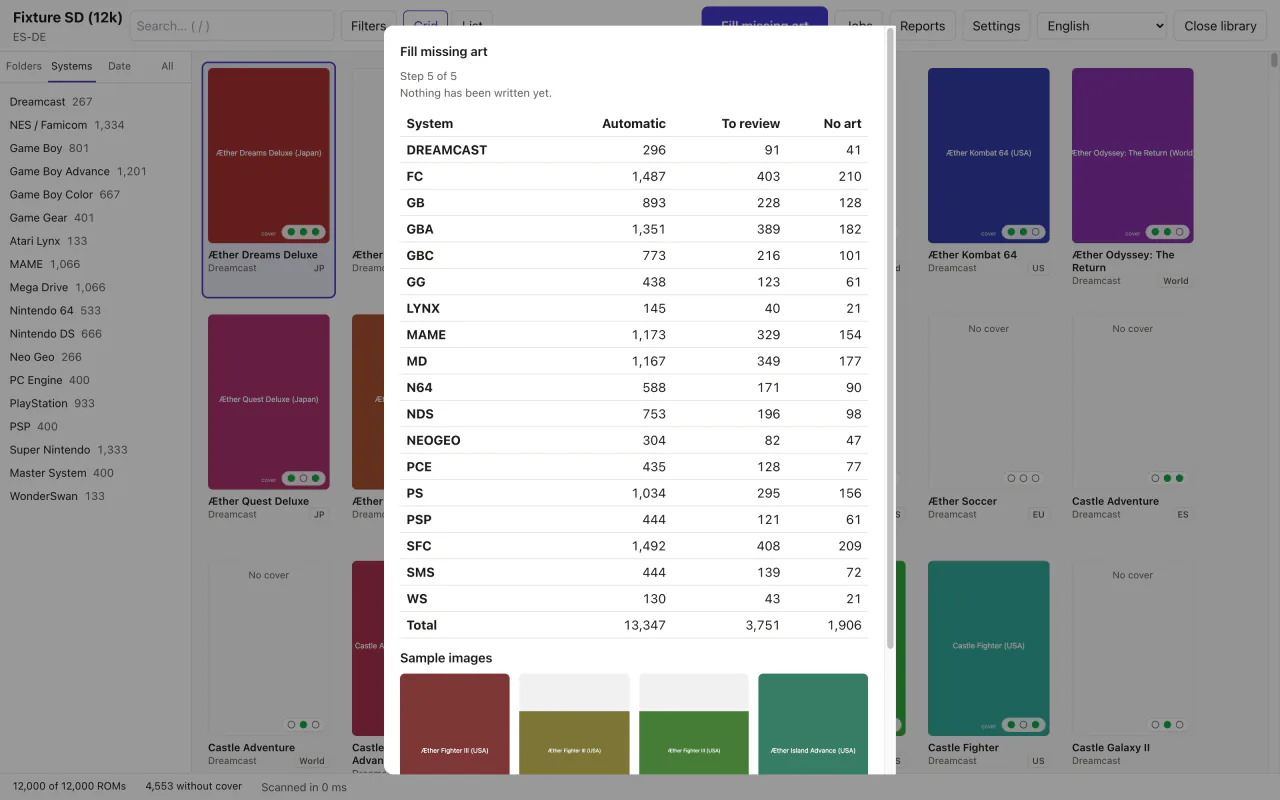Click the Æther Island Advance sample image

coord(813,724)
